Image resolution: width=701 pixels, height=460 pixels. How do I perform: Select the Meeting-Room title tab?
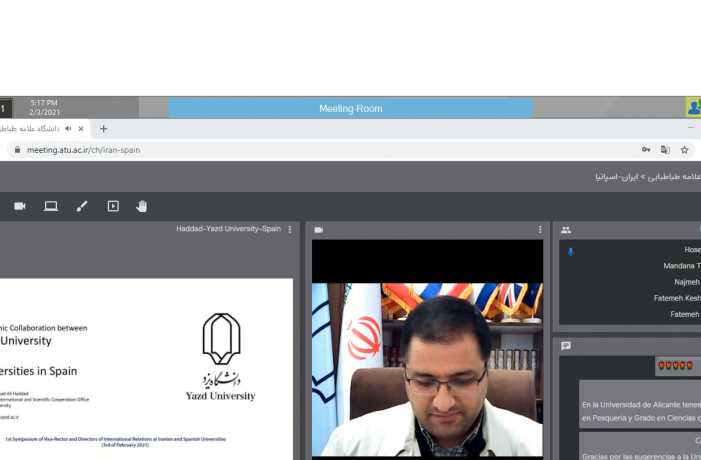(350, 109)
